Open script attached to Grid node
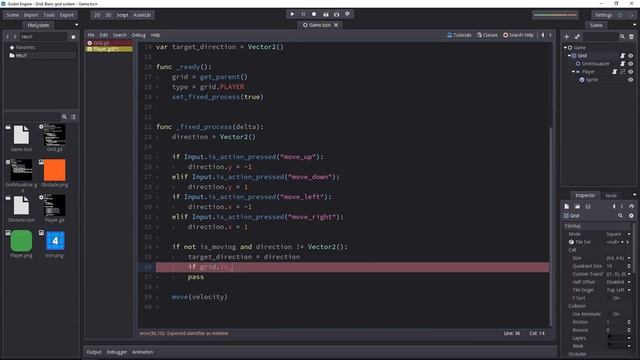This screenshot has height=360, width=640. pyautogui.click(x=622, y=56)
